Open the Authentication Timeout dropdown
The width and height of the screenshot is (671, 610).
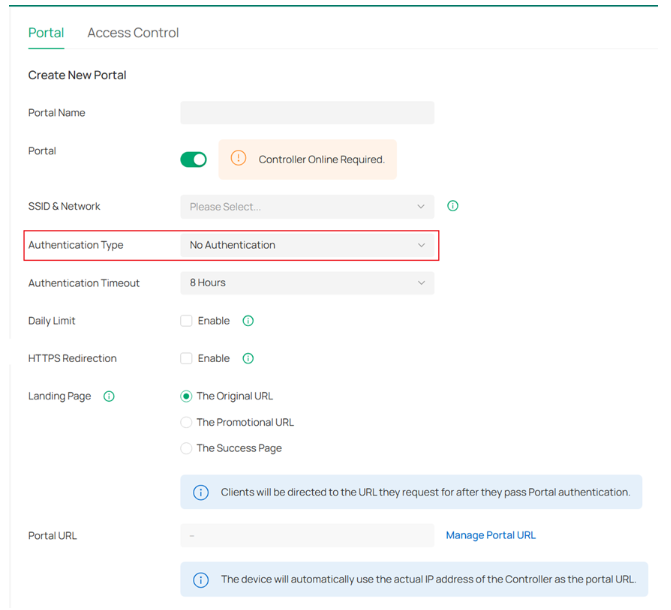pyautogui.click(x=307, y=283)
